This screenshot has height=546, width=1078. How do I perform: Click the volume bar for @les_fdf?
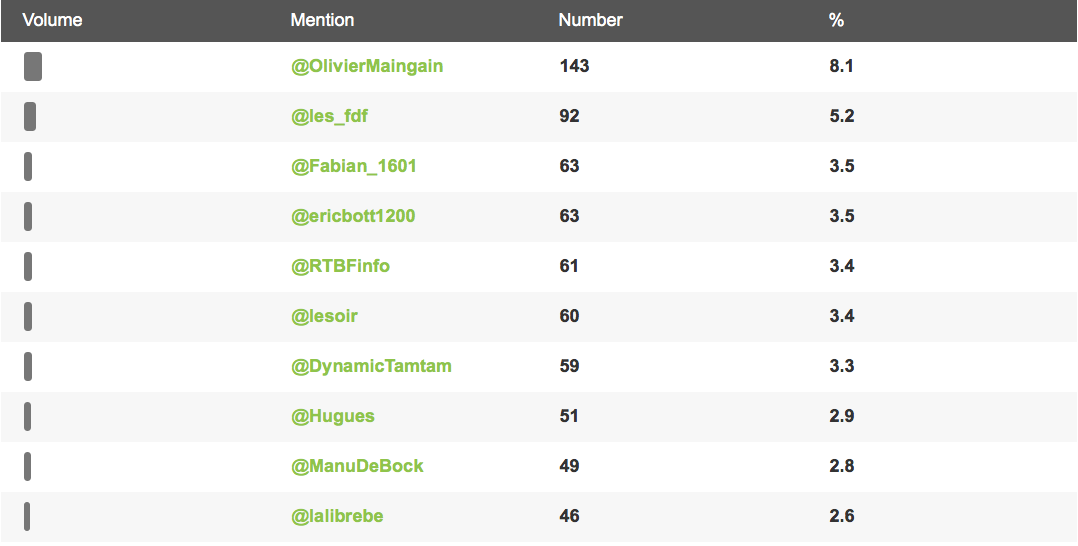(x=30, y=116)
